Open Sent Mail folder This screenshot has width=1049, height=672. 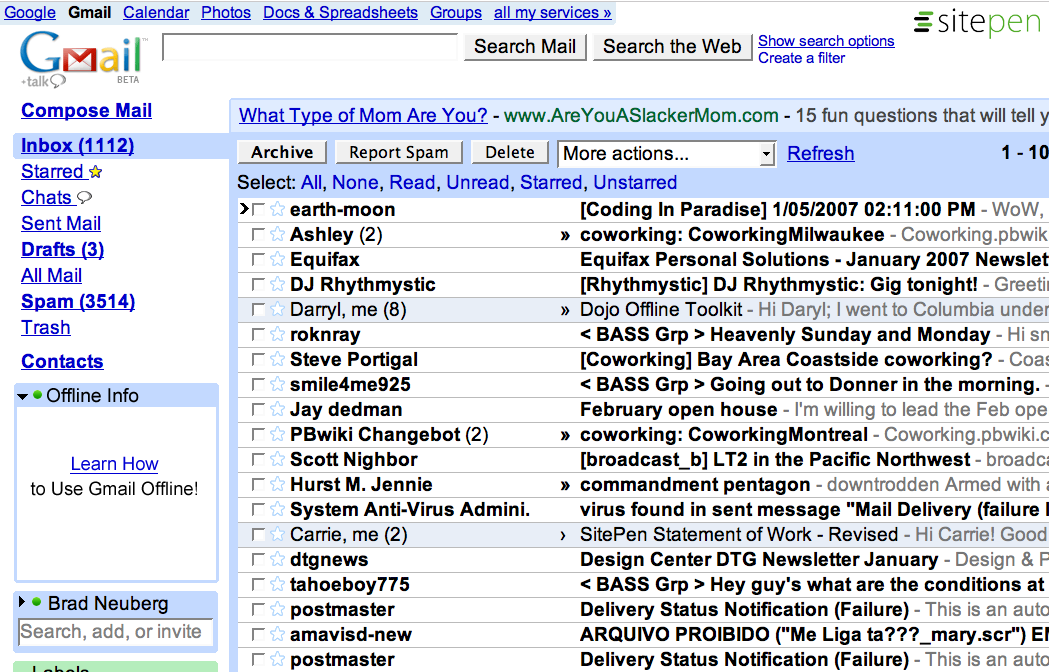[61, 224]
